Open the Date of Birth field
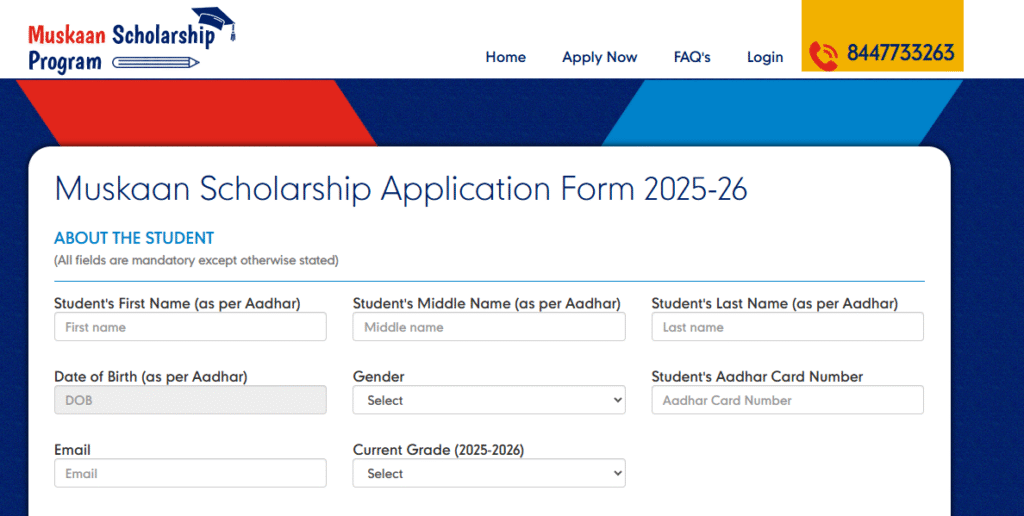Viewport: 1024px width, 516px height. pyautogui.click(x=190, y=400)
